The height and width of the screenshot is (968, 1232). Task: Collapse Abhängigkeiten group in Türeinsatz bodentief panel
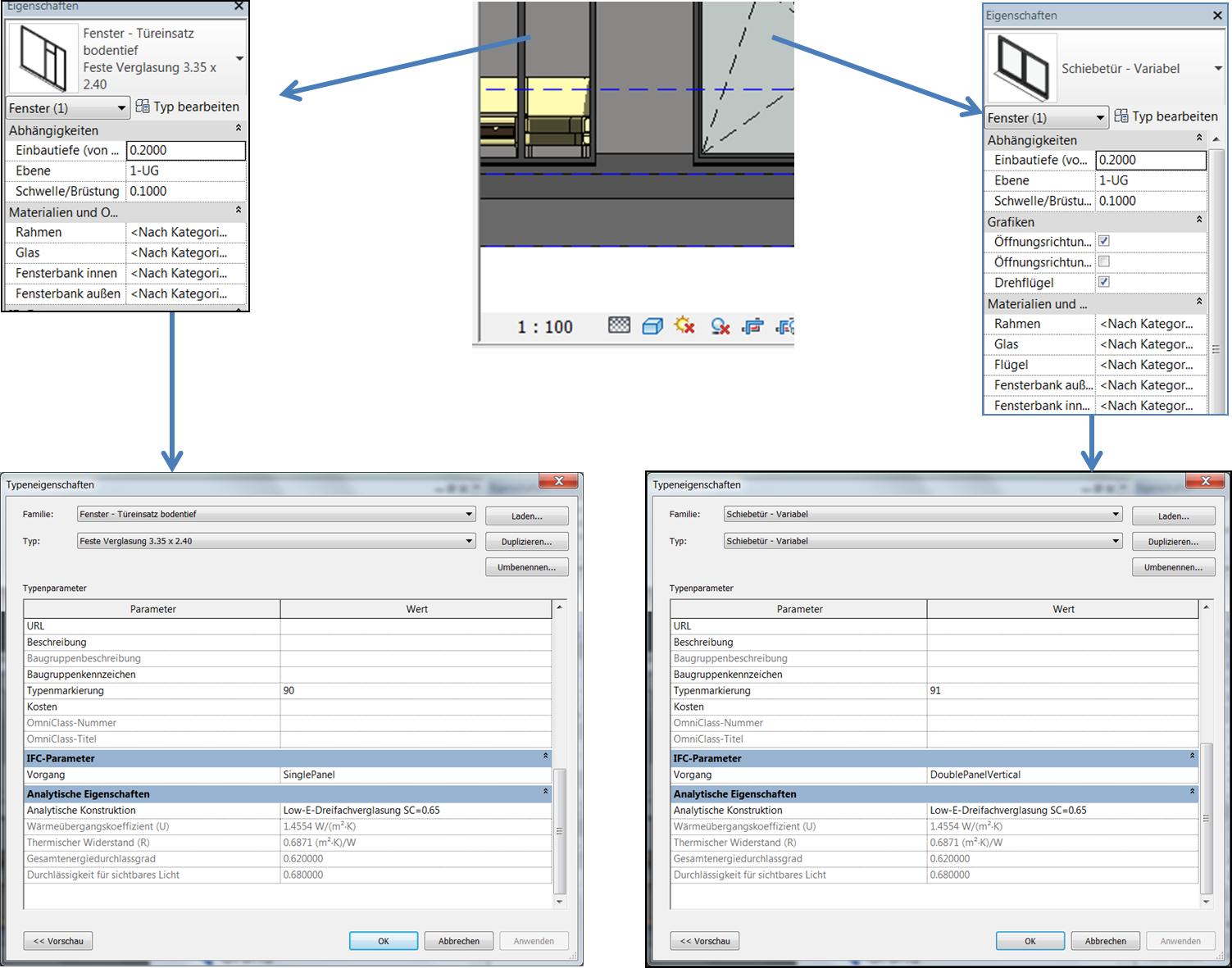pos(239,128)
